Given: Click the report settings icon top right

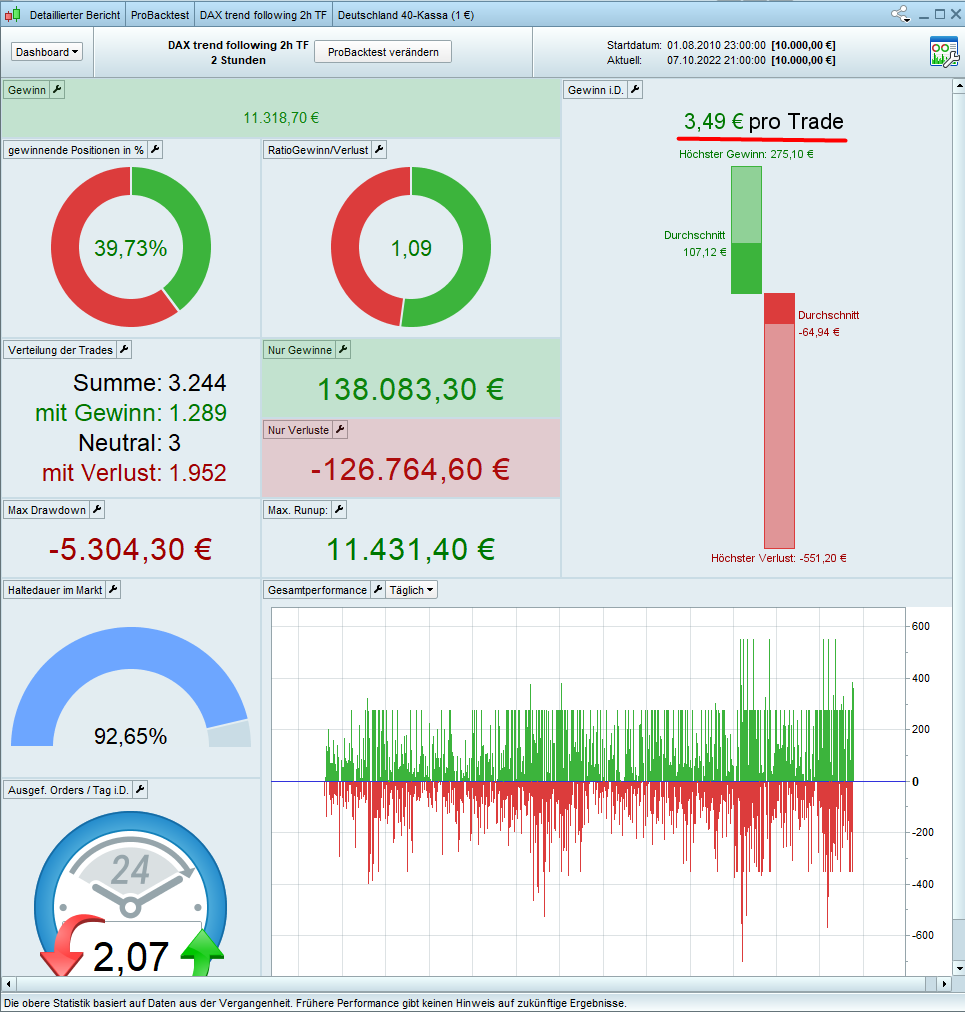Looking at the screenshot, I should coord(944,52).
